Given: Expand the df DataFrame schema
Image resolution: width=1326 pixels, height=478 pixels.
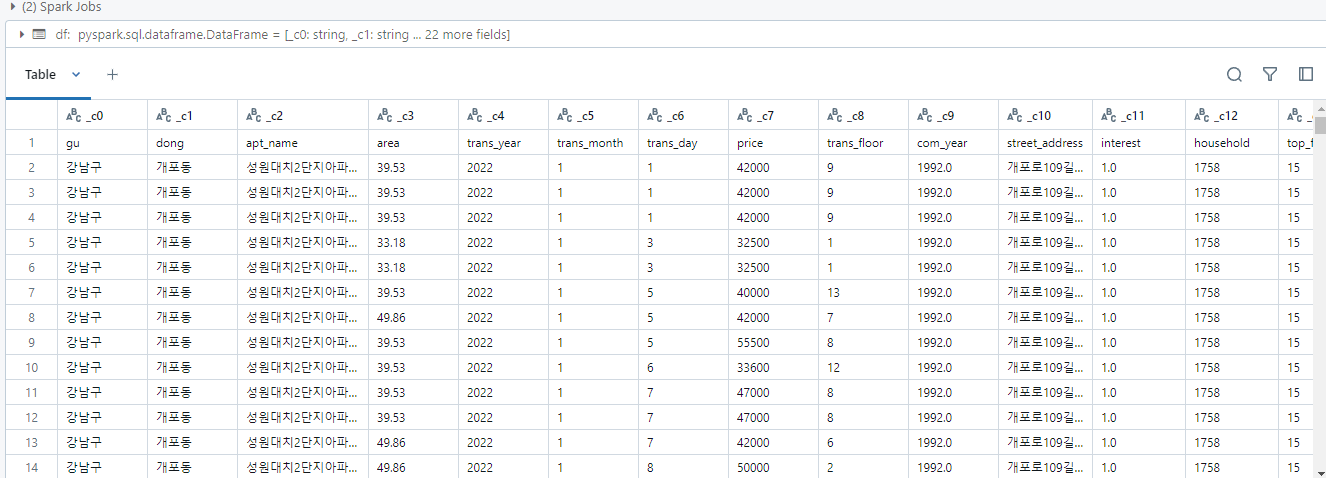Looking at the screenshot, I should pyautogui.click(x=21, y=35).
